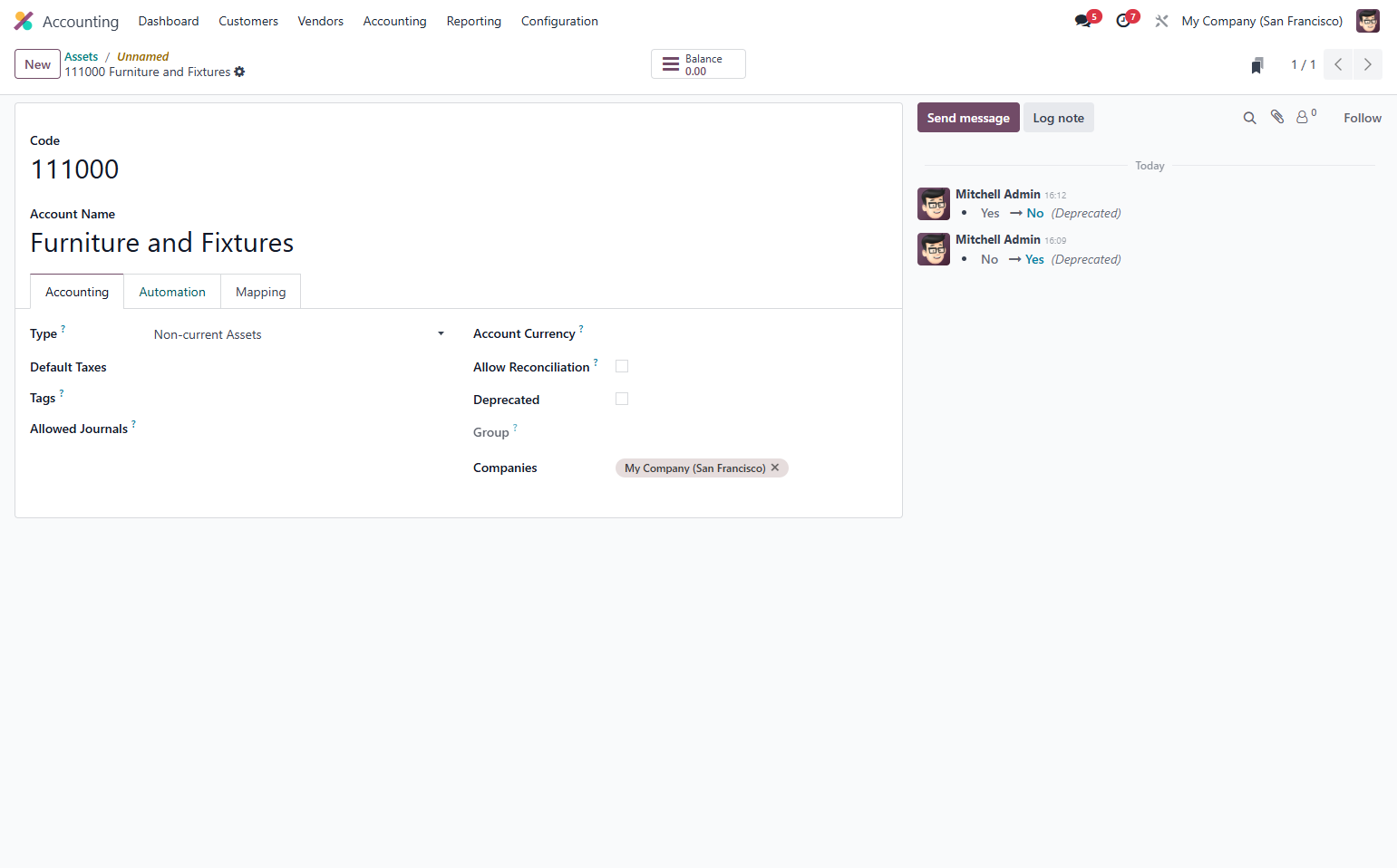Open the Vendors menu
The image size is (1397, 868).
[x=321, y=21]
